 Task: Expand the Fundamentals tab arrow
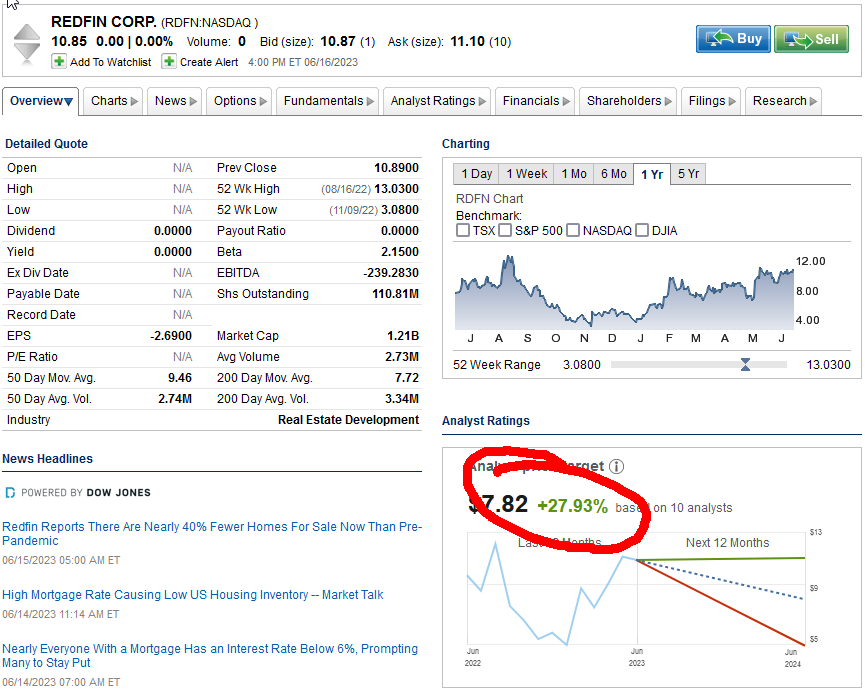point(370,101)
